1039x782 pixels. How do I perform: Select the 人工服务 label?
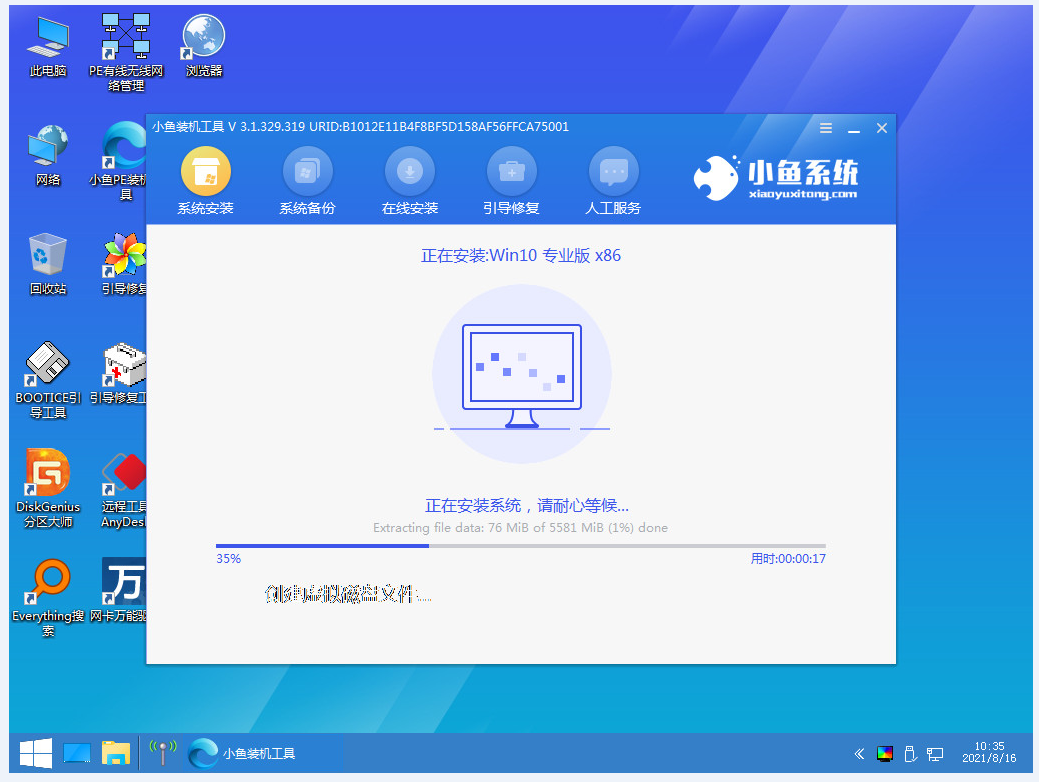(614, 208)
